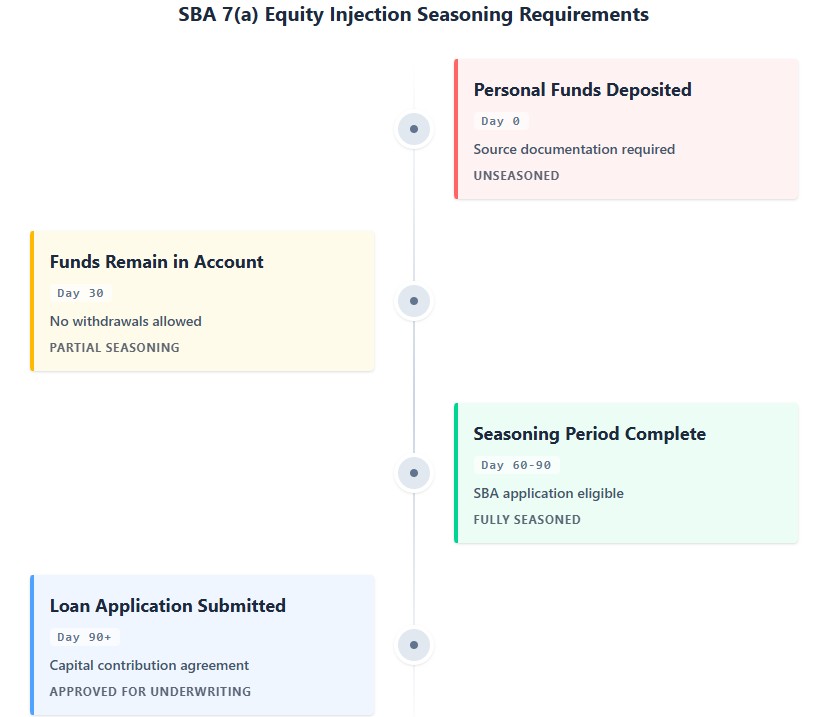Screen dimensions: 831x717
Task: Click the timeline marker beside Seasoning Period Complete
Action: (x=414, y=473)
